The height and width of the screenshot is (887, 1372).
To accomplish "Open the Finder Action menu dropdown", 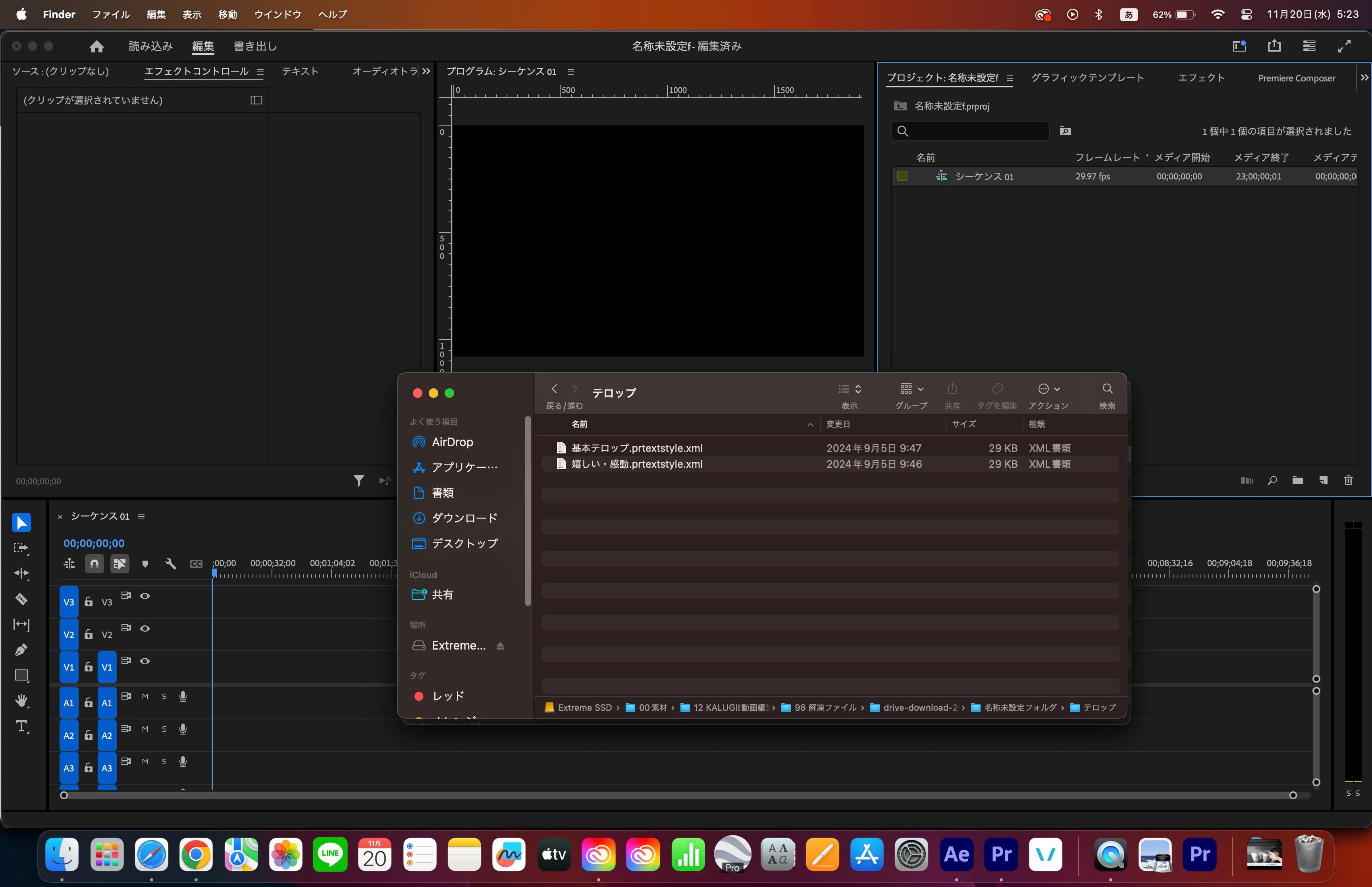I will (1048, 390).
